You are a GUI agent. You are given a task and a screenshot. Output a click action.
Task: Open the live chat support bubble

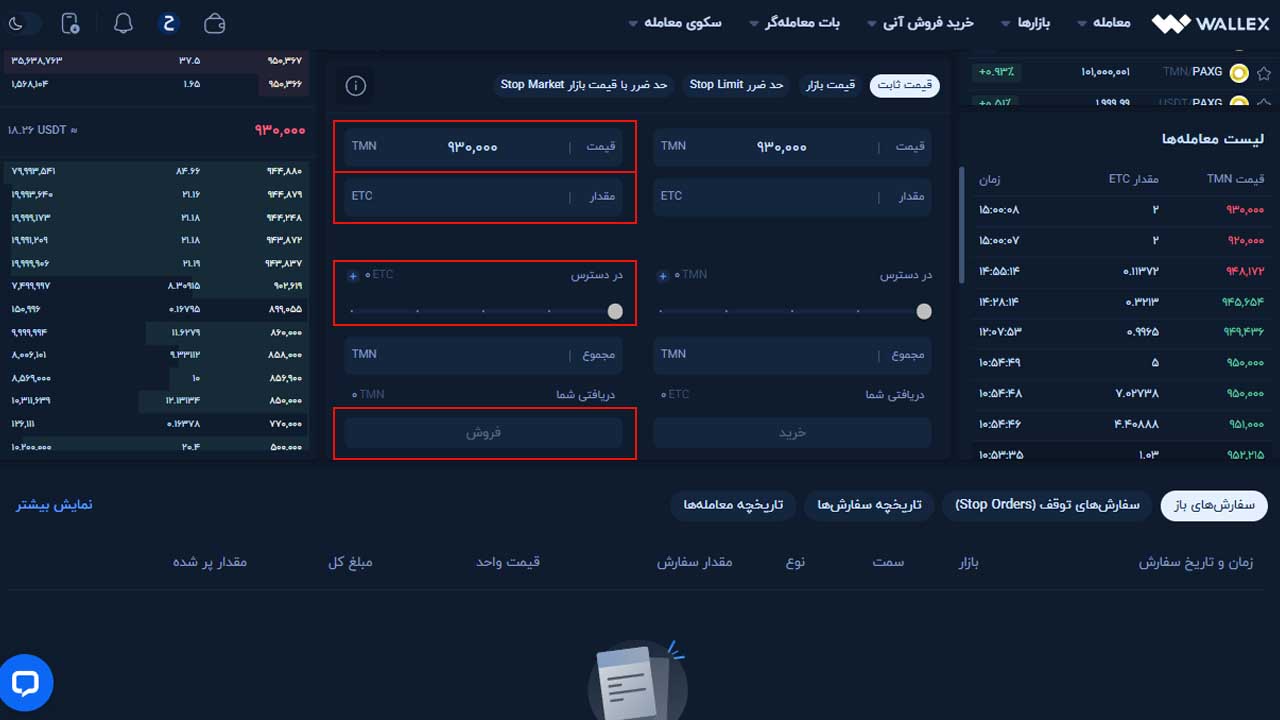click(x=25, y=683)
